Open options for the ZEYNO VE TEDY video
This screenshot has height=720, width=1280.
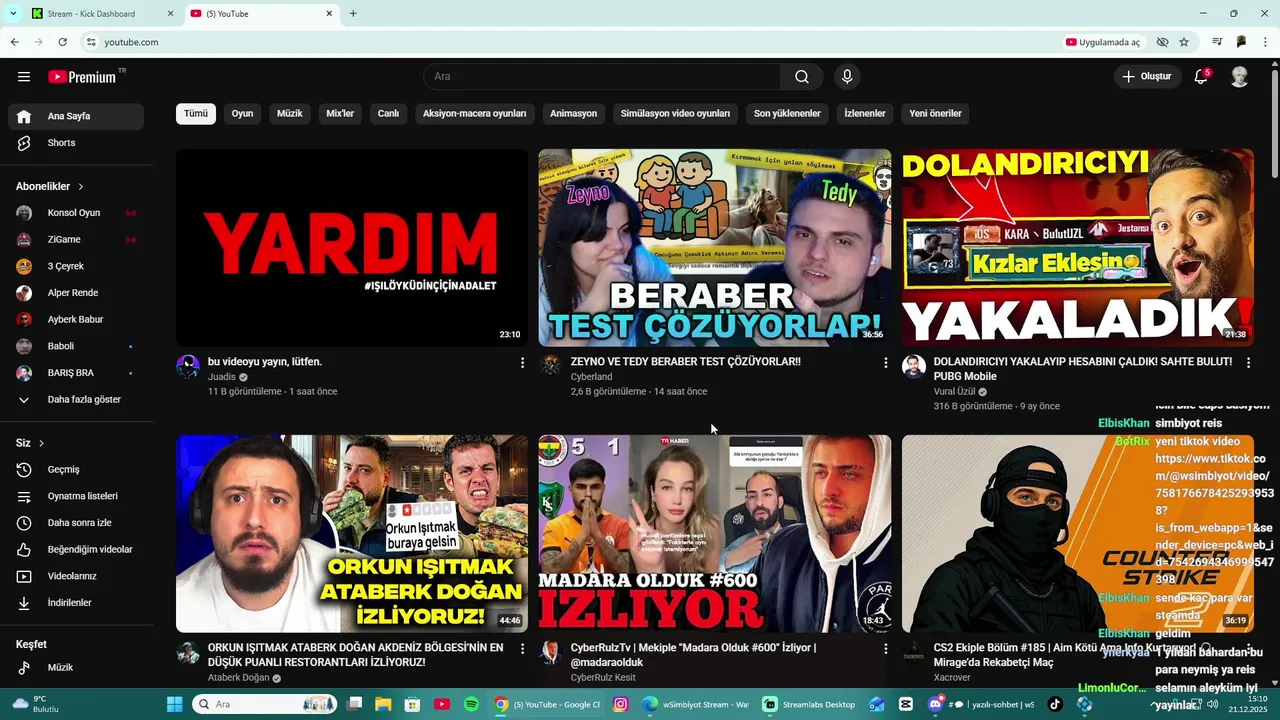point(885,363)
